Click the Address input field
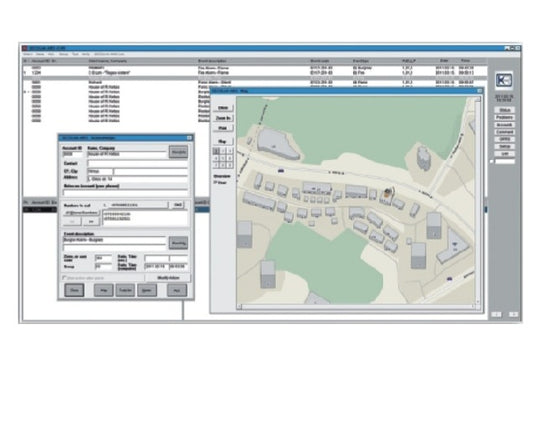The image size is (533, 427). point(138,179)
